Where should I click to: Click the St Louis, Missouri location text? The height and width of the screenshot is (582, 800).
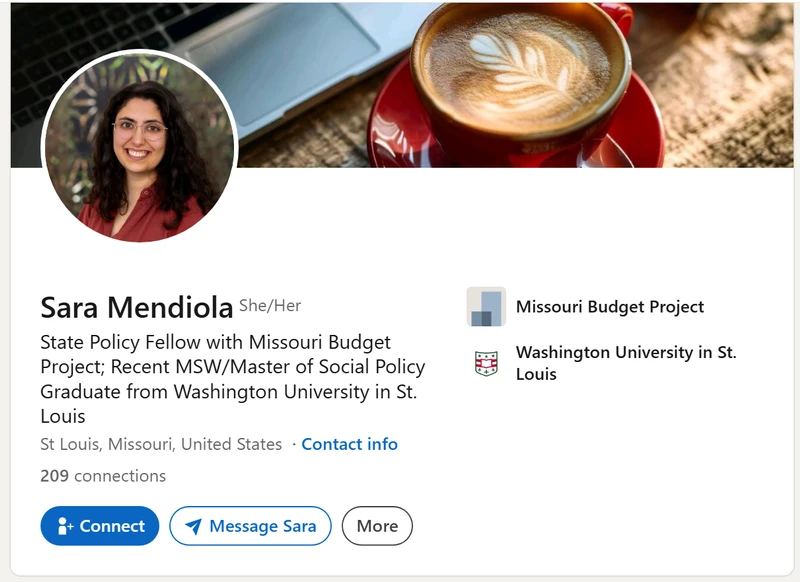[161, 444]
